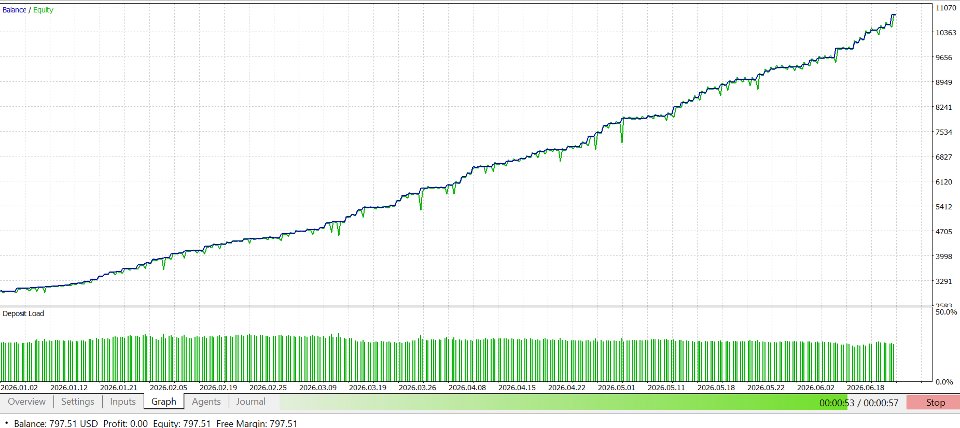This screenshot has height=428, width=960.
Task: Click the 6120 axis value
Action: tap(945, 182)
